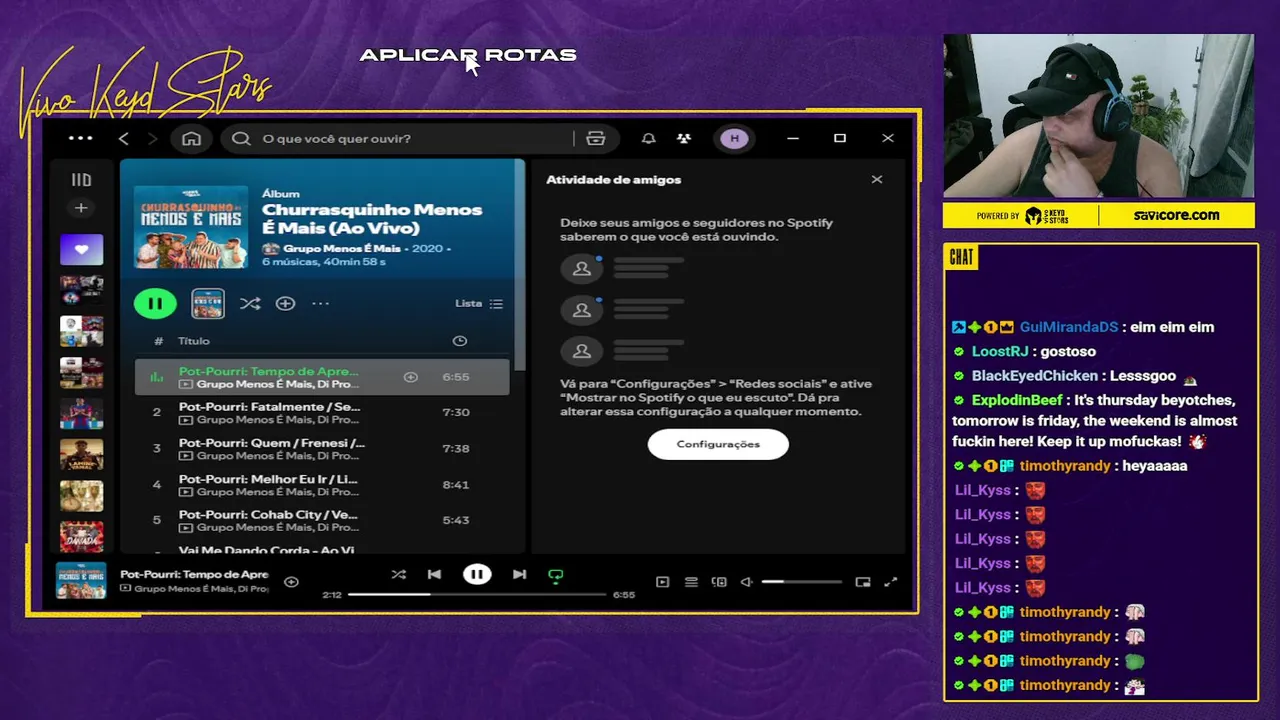Toggle shuffle in player bar
This screenshot has width=1280, height=720.
pos(398,574)
